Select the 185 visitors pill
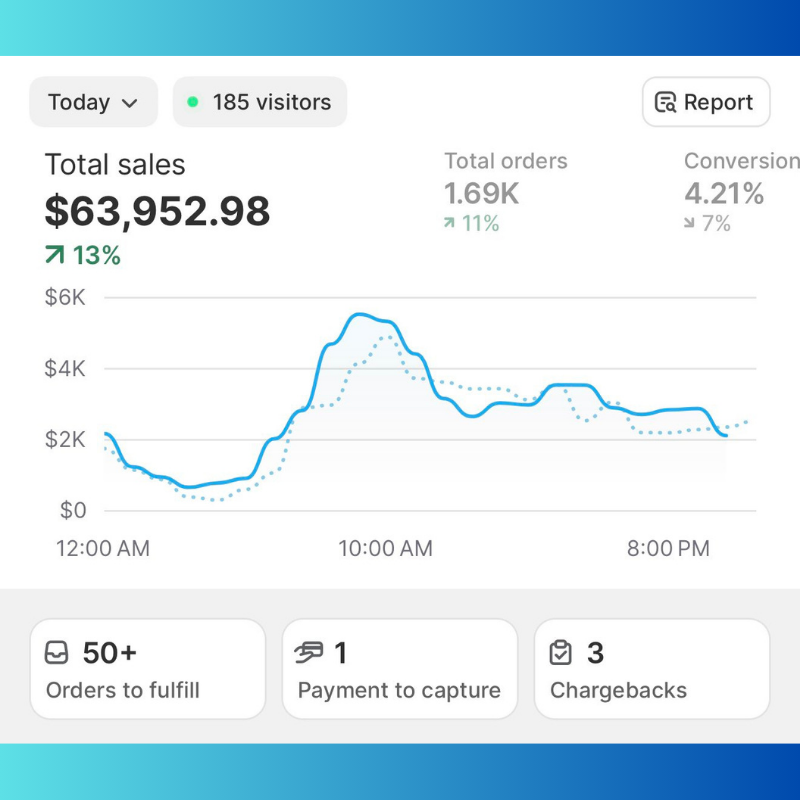Screen dimensions: 800x800 [260, 102]
